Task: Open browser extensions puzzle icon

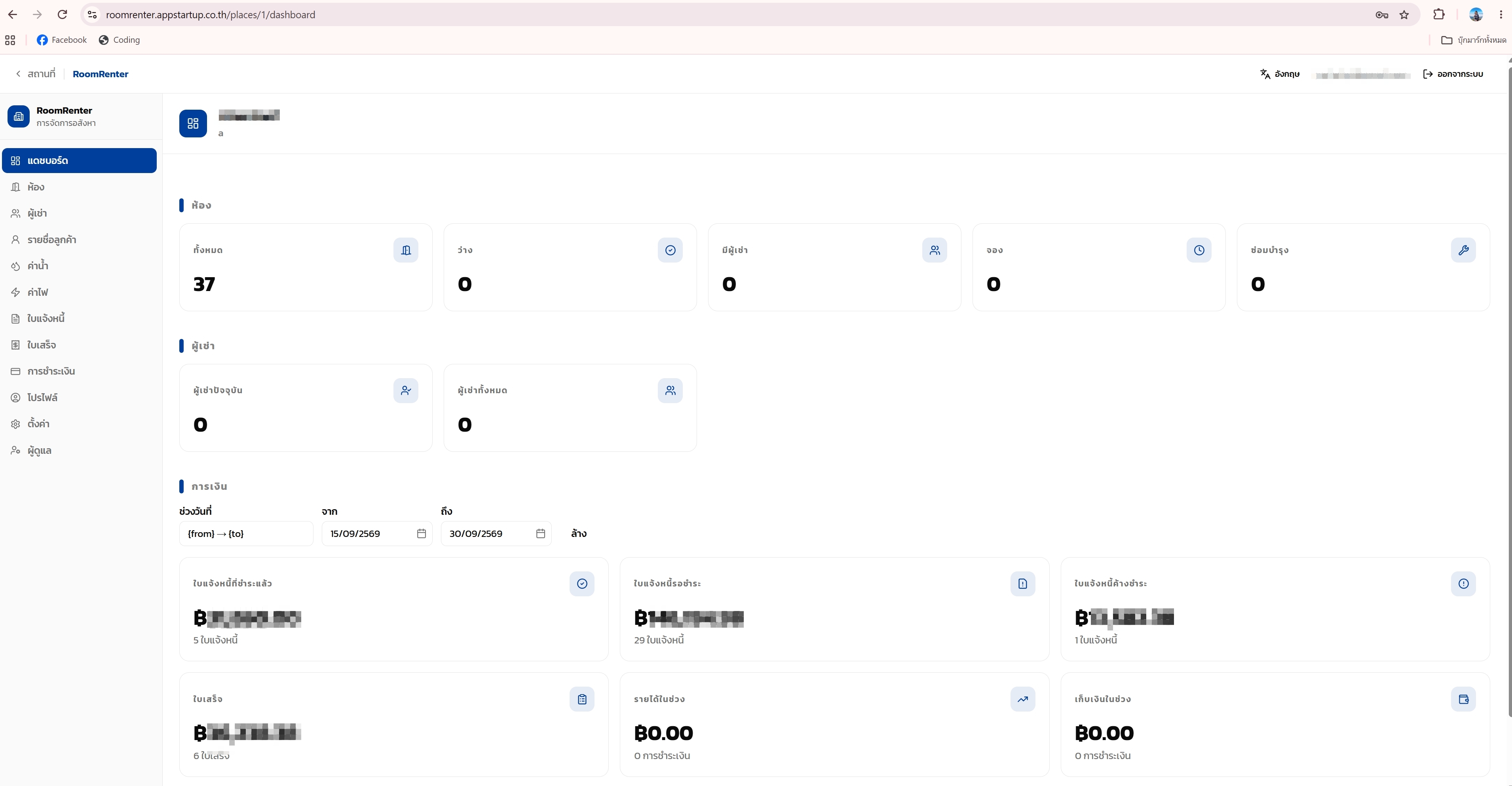Action: [x=1439, y=15]
